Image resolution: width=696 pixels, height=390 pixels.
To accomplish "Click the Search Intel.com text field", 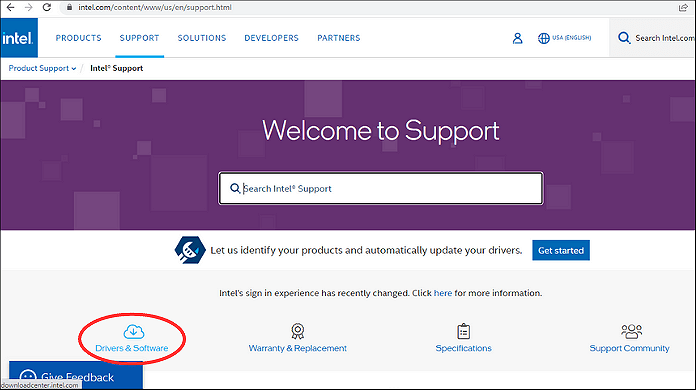I will coord(665,38).
